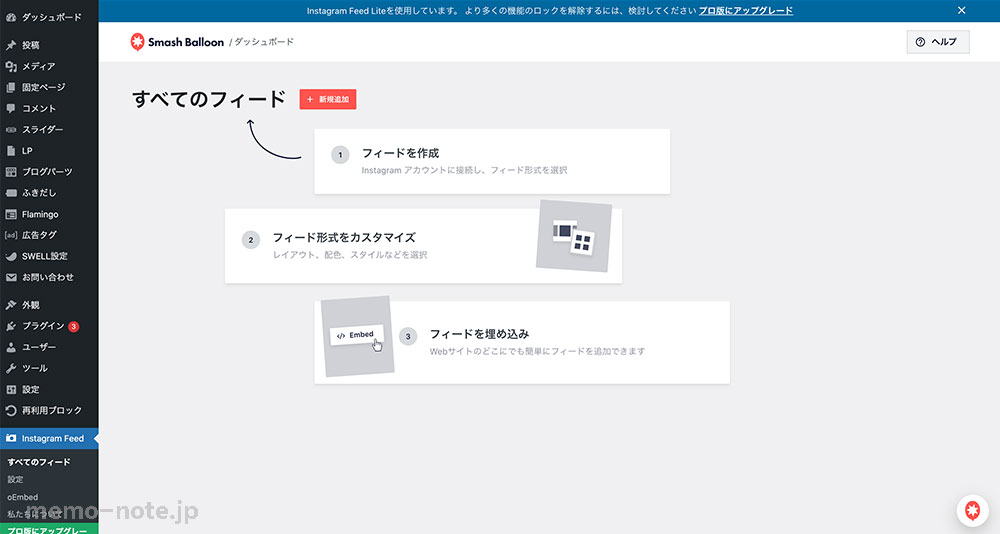The height and width of the screenshot is (534, 1000).
Task: Click the dashboard gauge icon in sidebar
Action: click(x=11, y=17)
